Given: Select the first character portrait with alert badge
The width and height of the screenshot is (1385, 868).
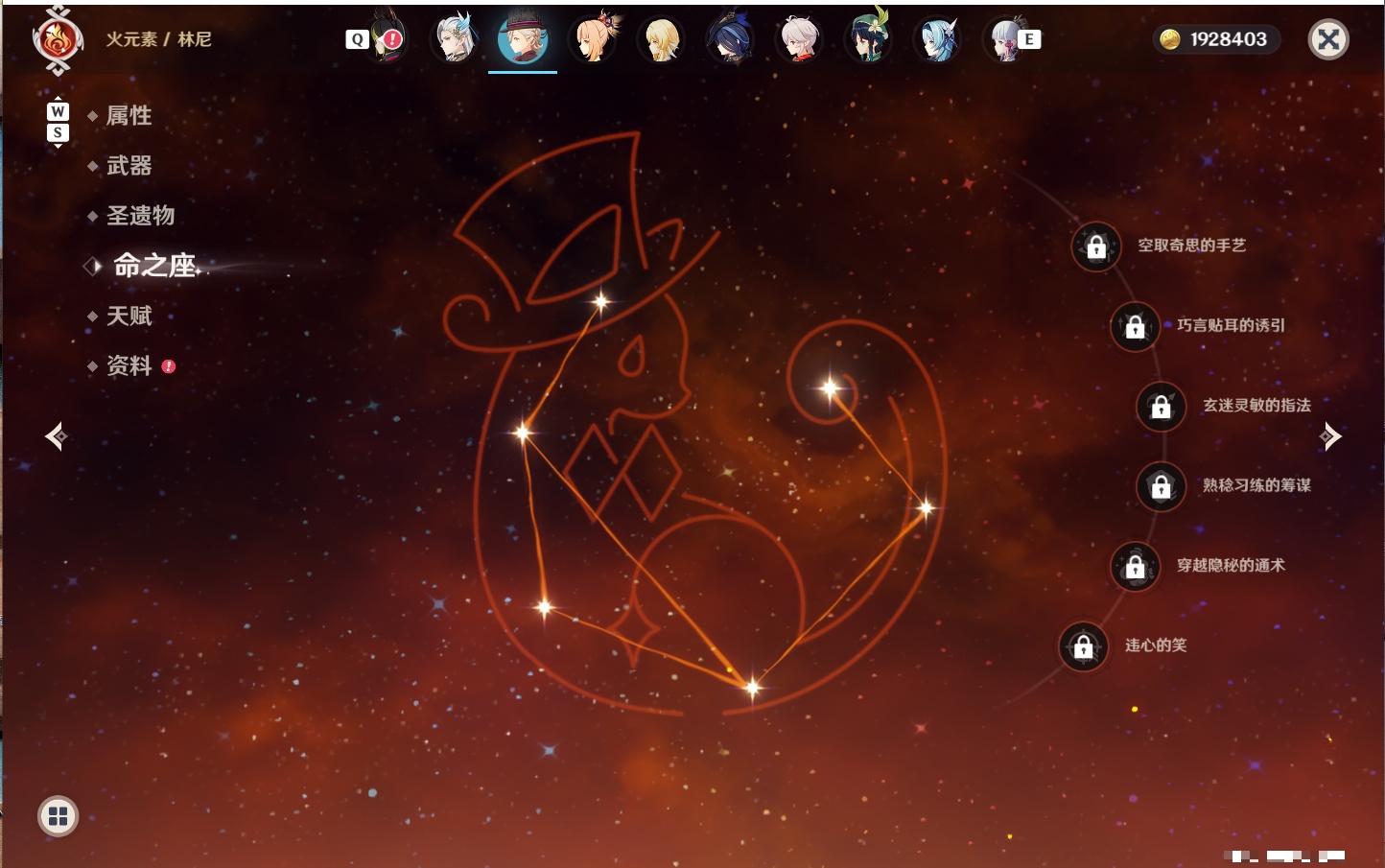Looking at the screenshot, I should [385, 39].
